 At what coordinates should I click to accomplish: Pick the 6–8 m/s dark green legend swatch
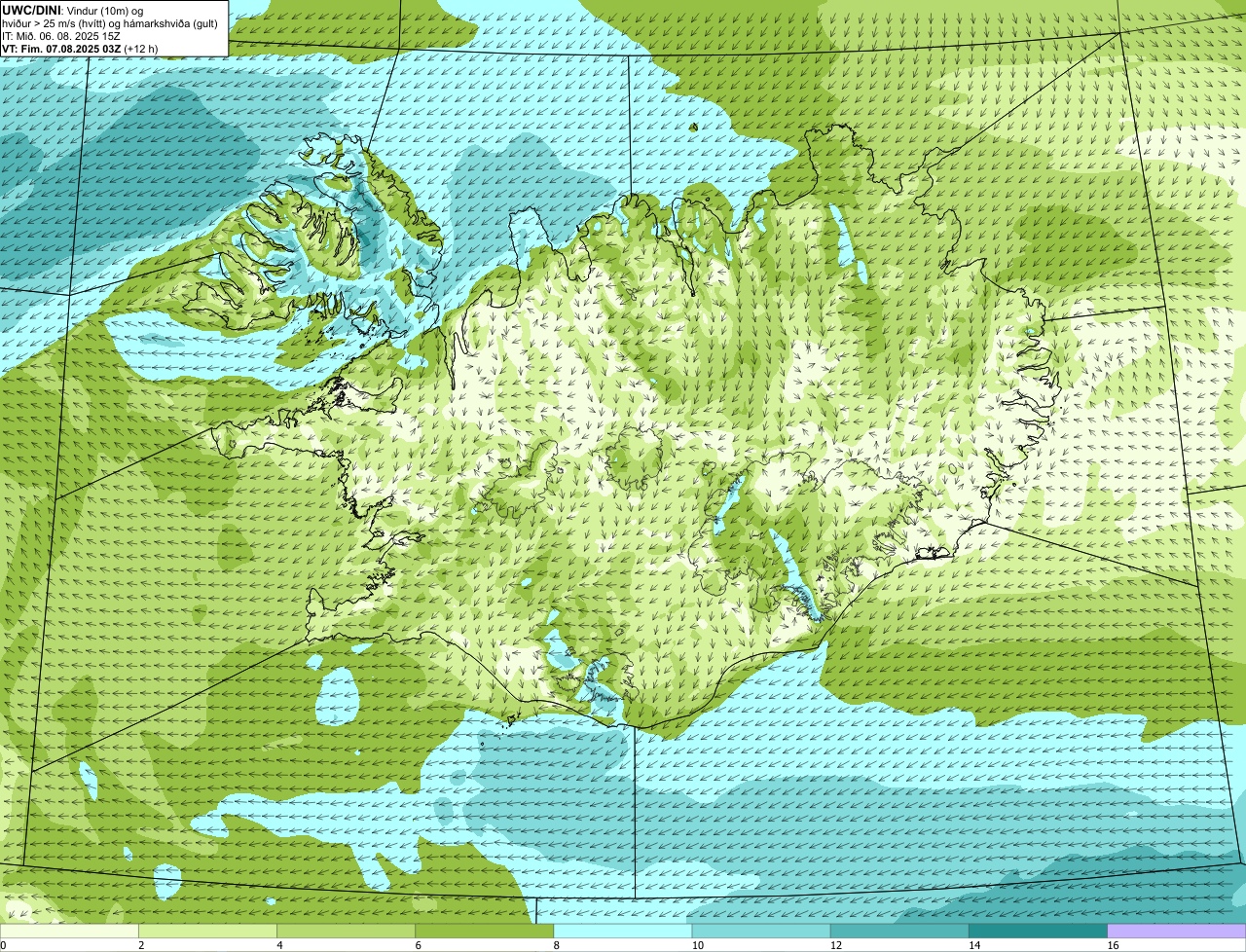[x=485, y=931]
